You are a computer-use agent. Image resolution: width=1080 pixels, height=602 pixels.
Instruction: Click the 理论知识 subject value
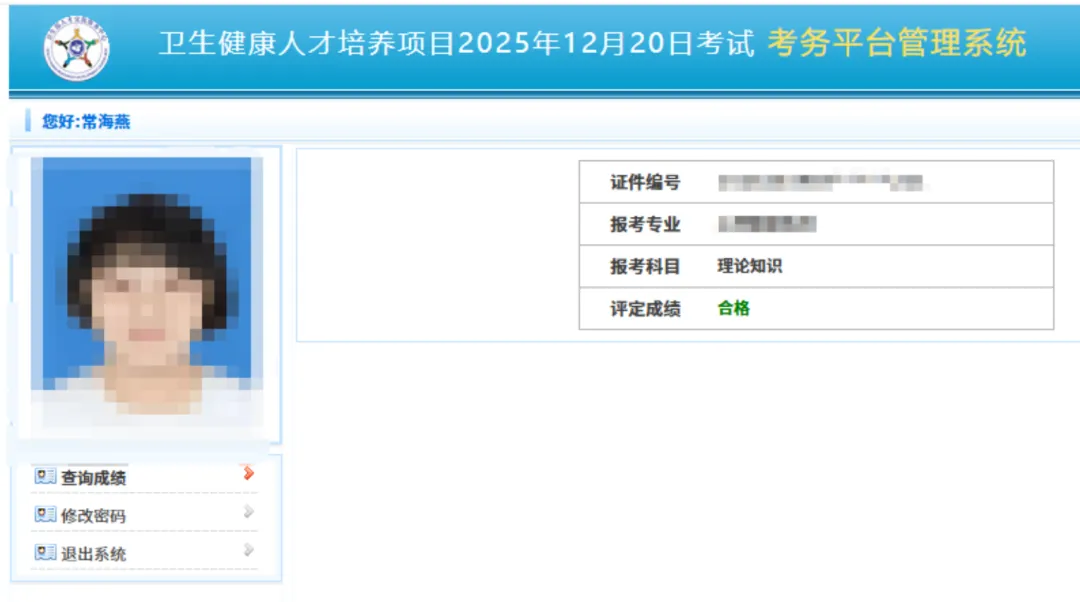tap(749, 266)
